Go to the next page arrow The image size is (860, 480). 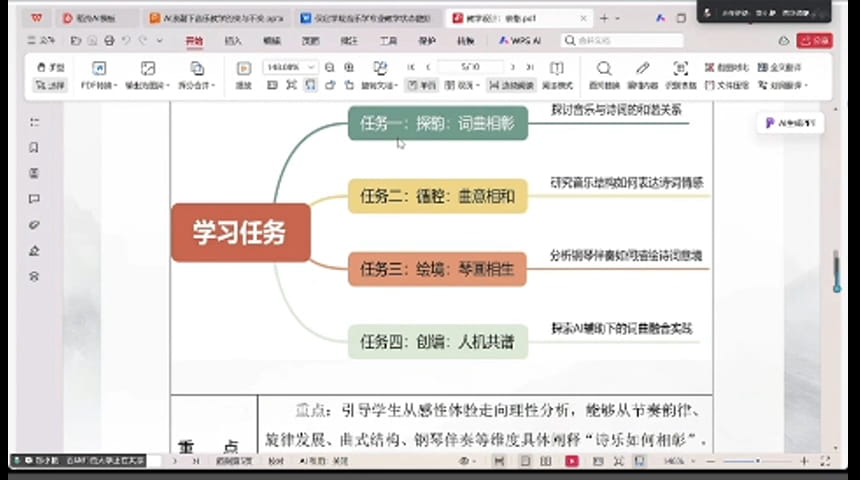(x=512, y=67)
